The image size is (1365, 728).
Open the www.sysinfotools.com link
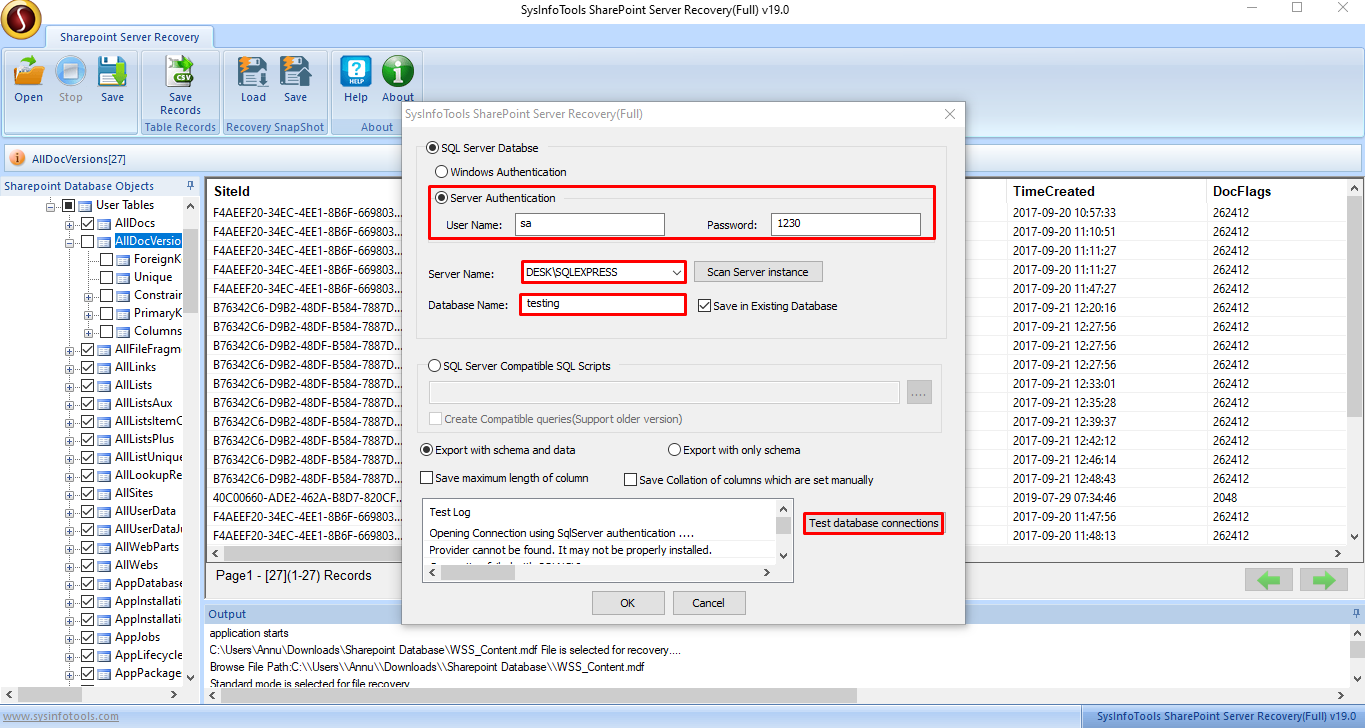[x=60, y=716]
